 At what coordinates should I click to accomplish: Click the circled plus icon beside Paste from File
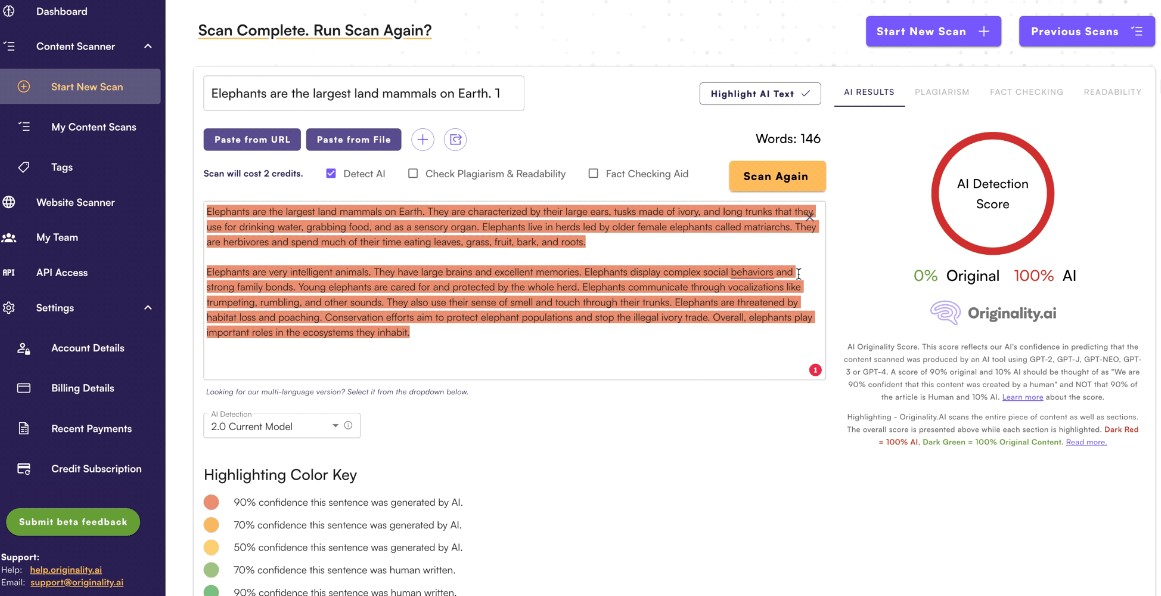(423, 140)
